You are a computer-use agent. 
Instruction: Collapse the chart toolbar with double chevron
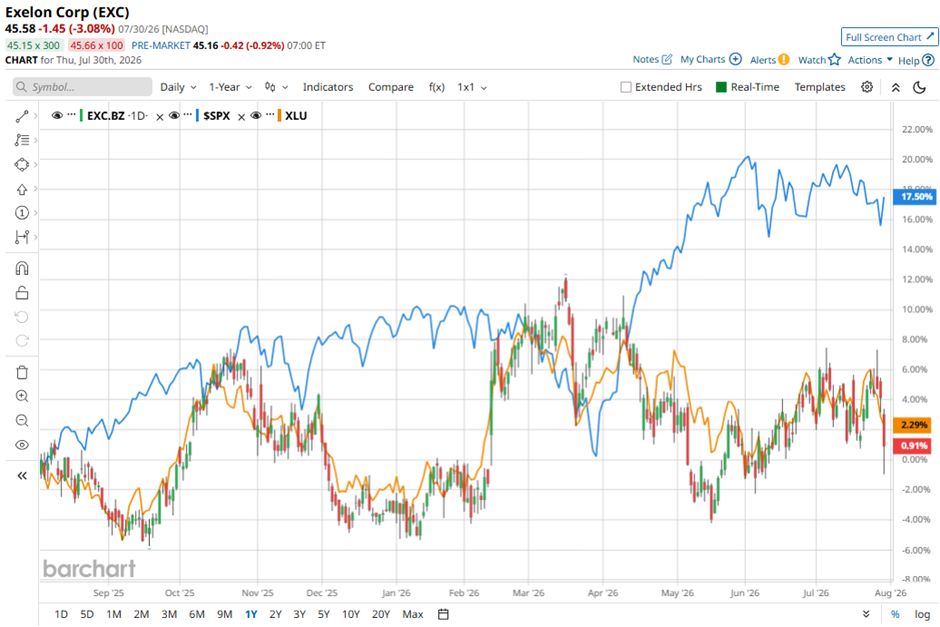(x=896, y=88)
